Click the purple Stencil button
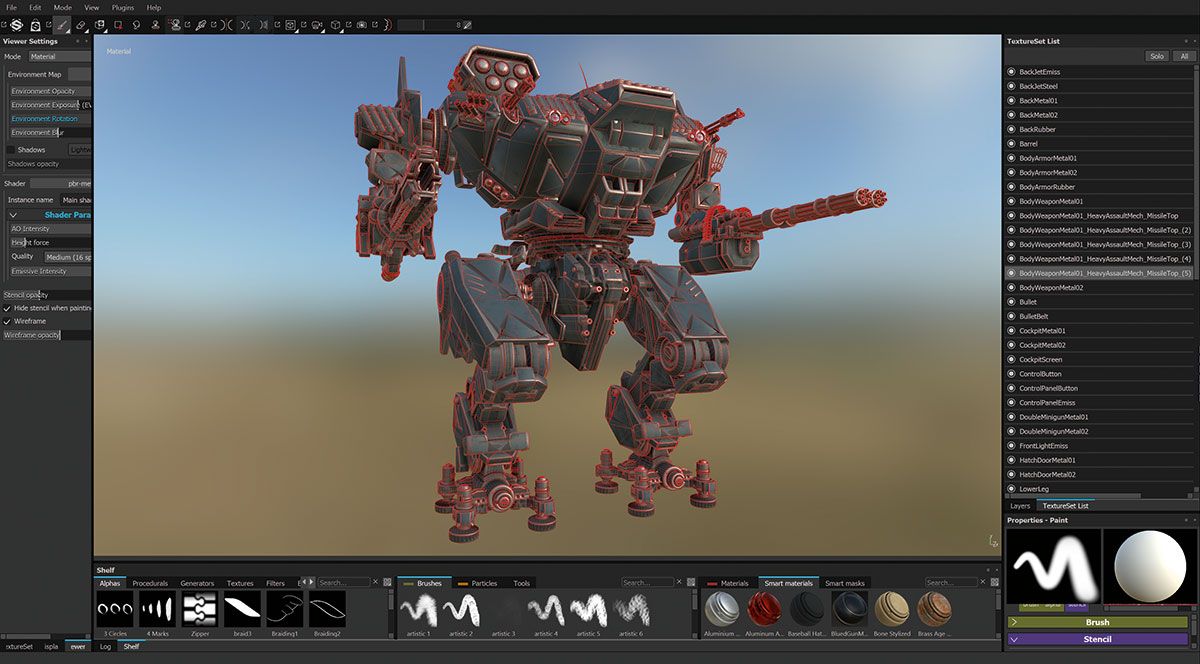Image resolution: width=1200 pixels, height=664 pixels. pyautogui.click(x=1100, y=637)
